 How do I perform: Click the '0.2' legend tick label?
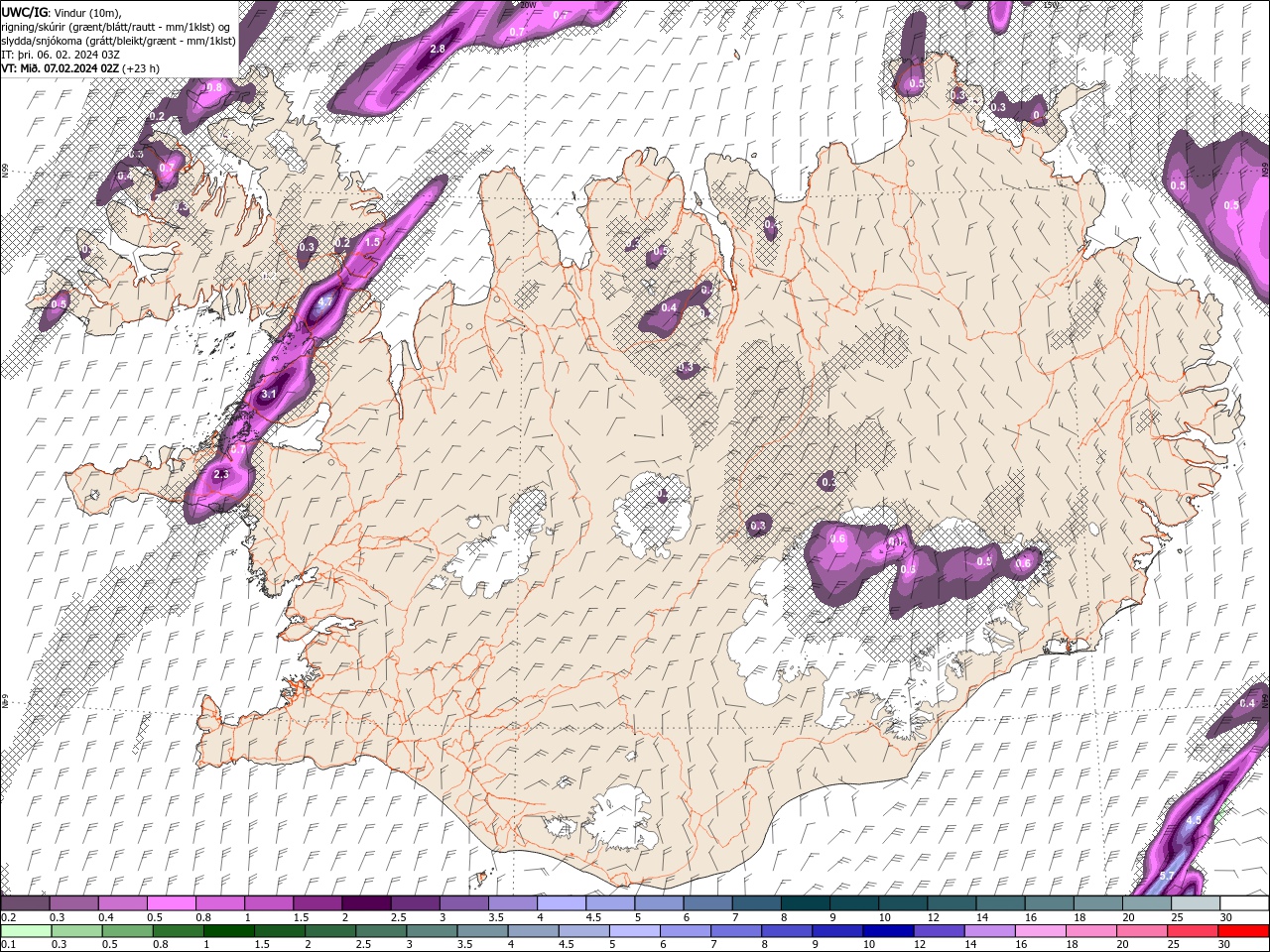[x=7, y=917]
